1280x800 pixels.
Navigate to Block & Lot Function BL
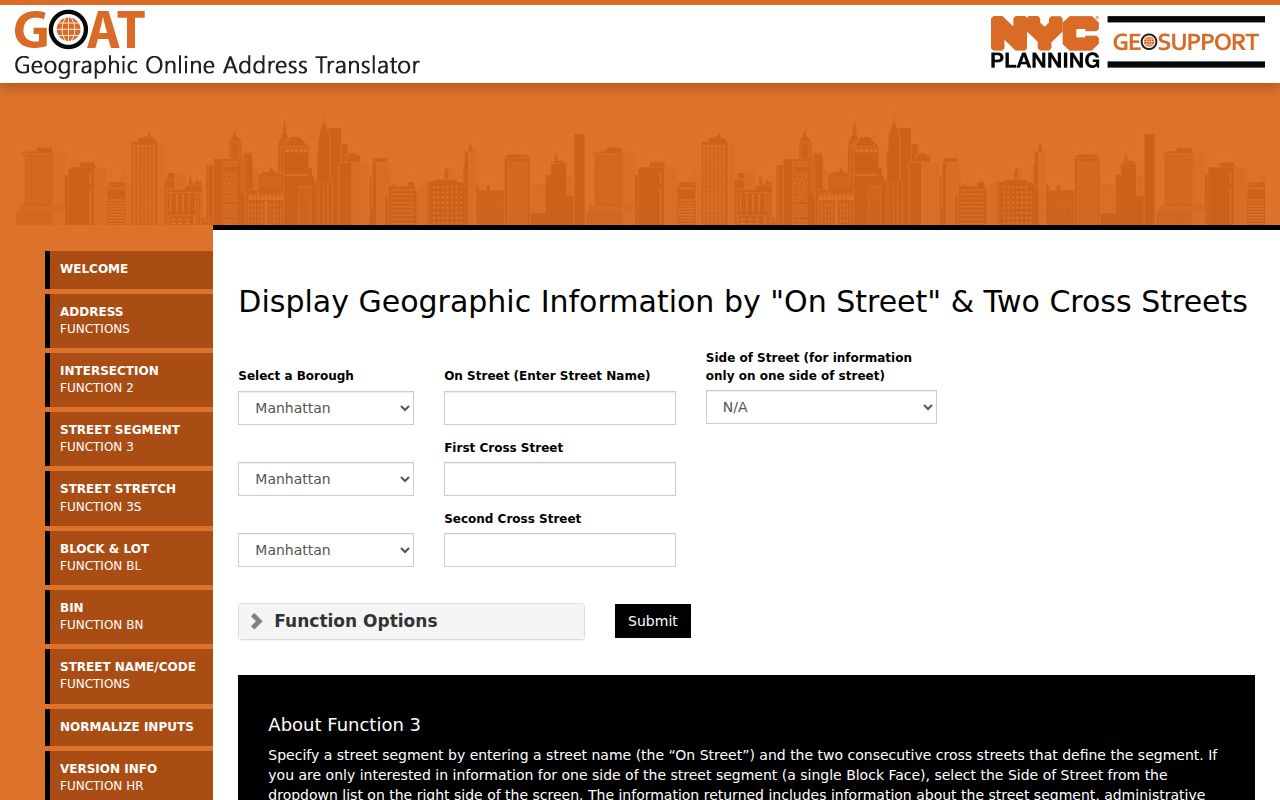pyautogui.click(x=129, y=557)
